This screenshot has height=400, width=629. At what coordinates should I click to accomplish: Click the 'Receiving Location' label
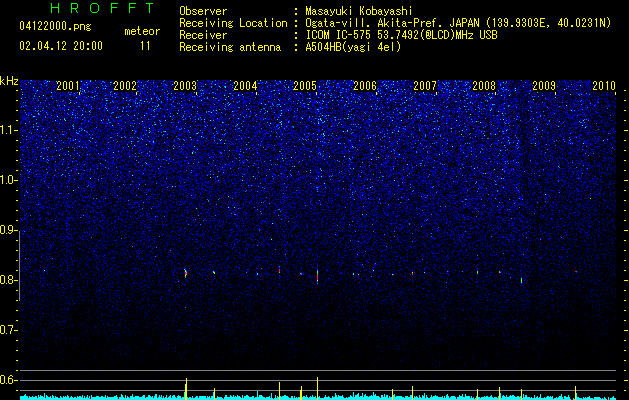[233, 23]
